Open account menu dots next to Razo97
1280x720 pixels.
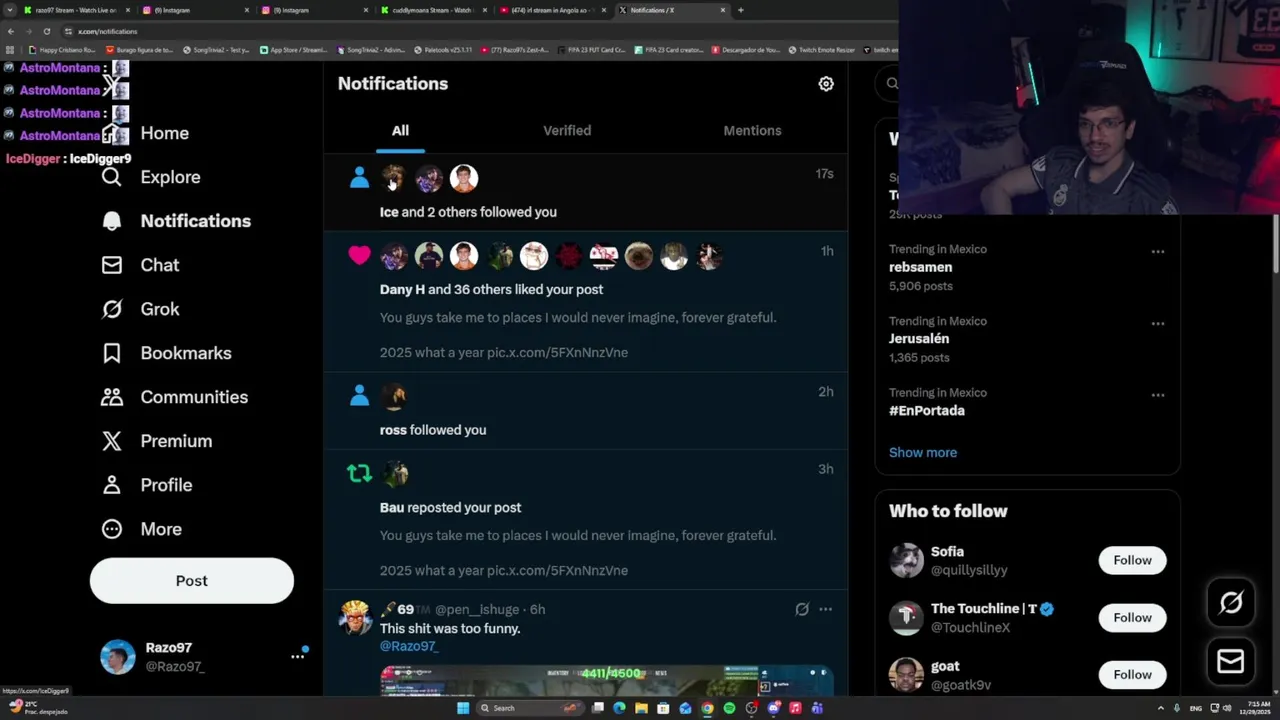[297, 657]
